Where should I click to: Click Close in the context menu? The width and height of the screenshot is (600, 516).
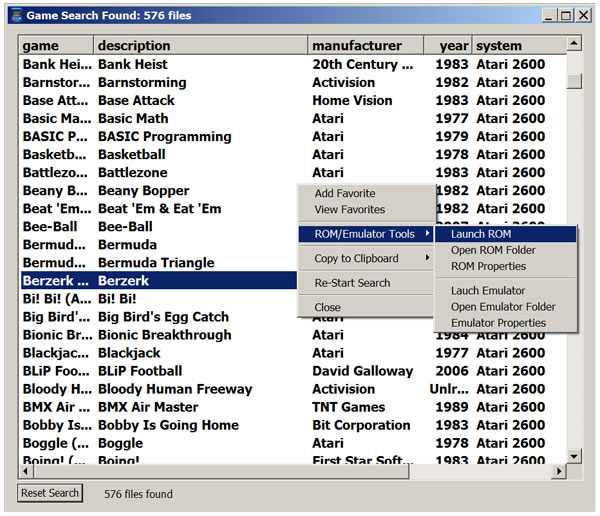pos(327,308)
